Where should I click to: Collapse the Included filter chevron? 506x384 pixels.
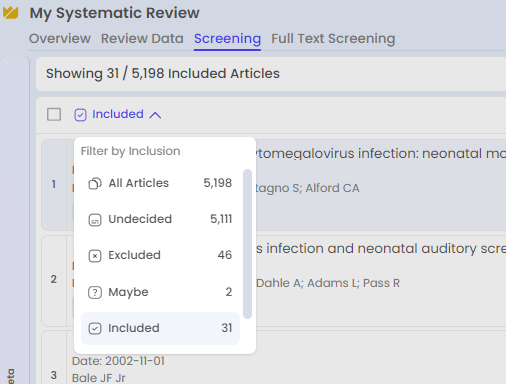pos(155,115)
